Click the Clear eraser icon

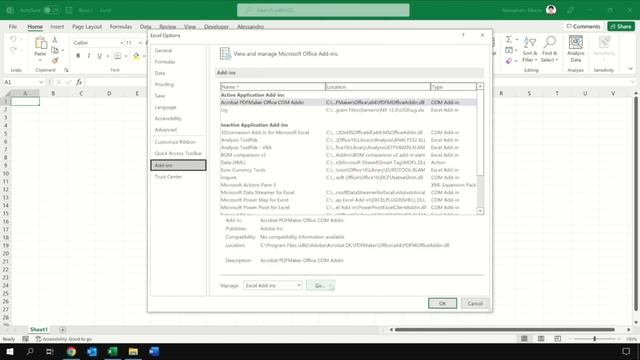(509, 61)
